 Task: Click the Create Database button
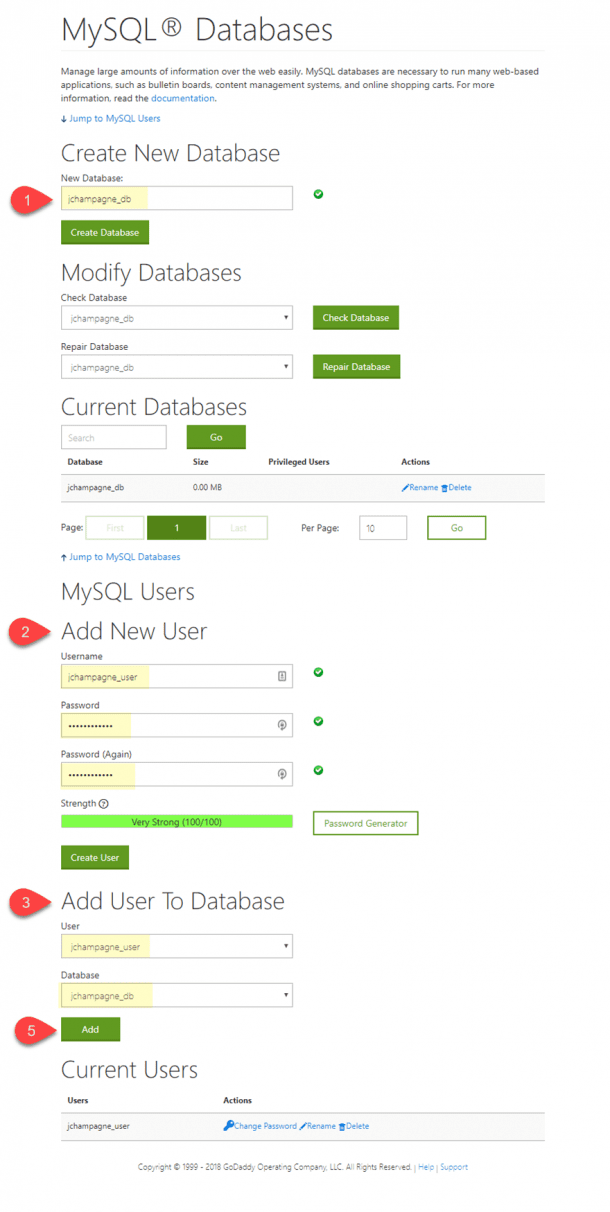click(x=105, y=232)
